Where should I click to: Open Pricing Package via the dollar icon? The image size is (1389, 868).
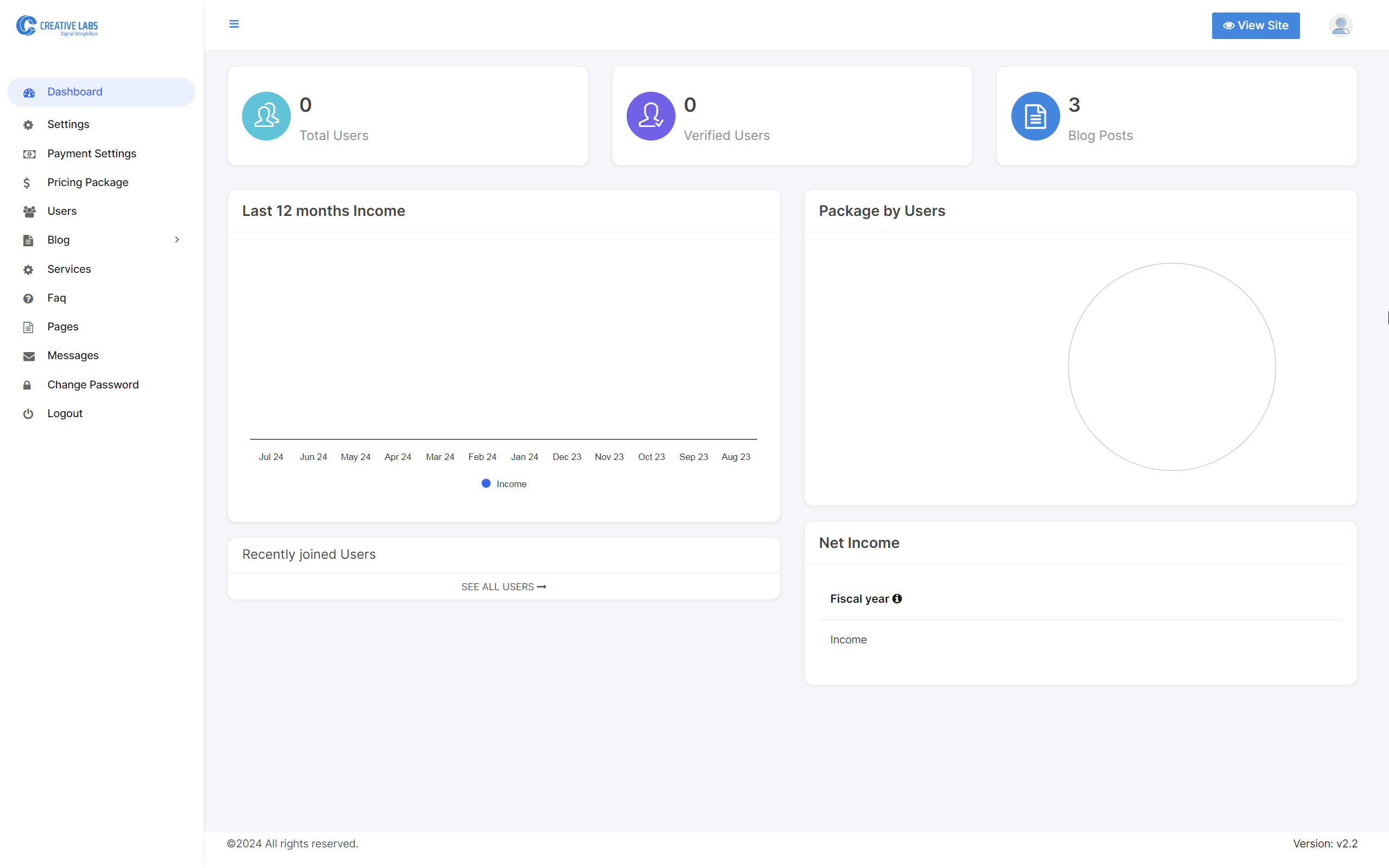(x=27, y=183)
